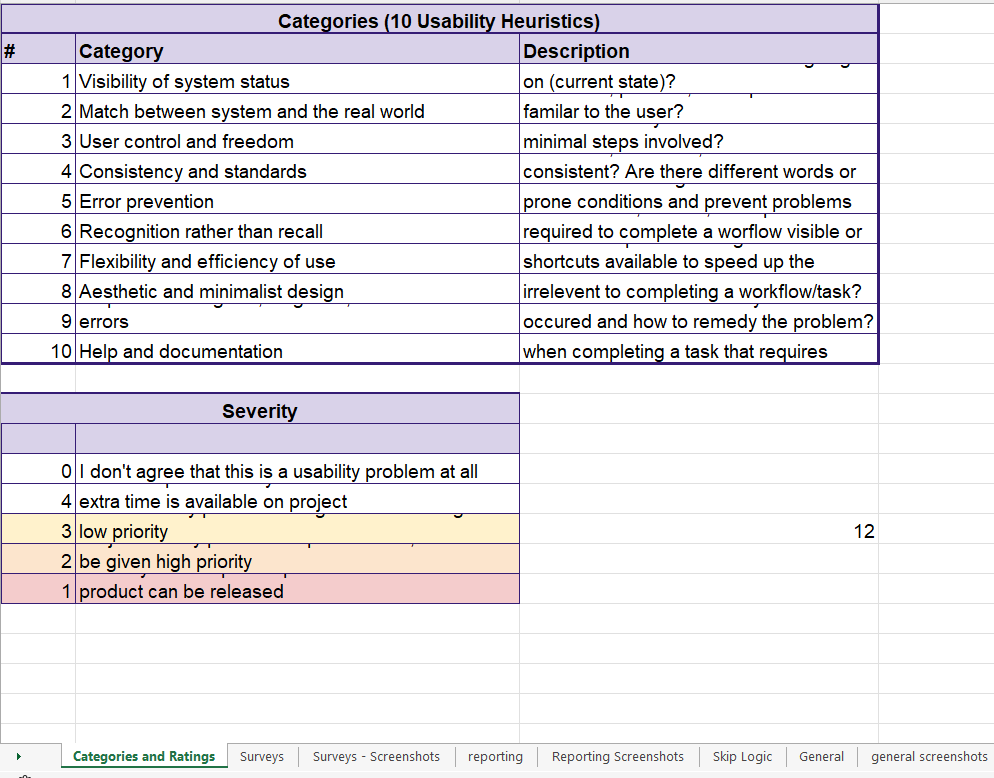Select the Categories (10 Usability Heuristics) title cell
This screenshot has width=994, height=778.
tap(438, 21)
